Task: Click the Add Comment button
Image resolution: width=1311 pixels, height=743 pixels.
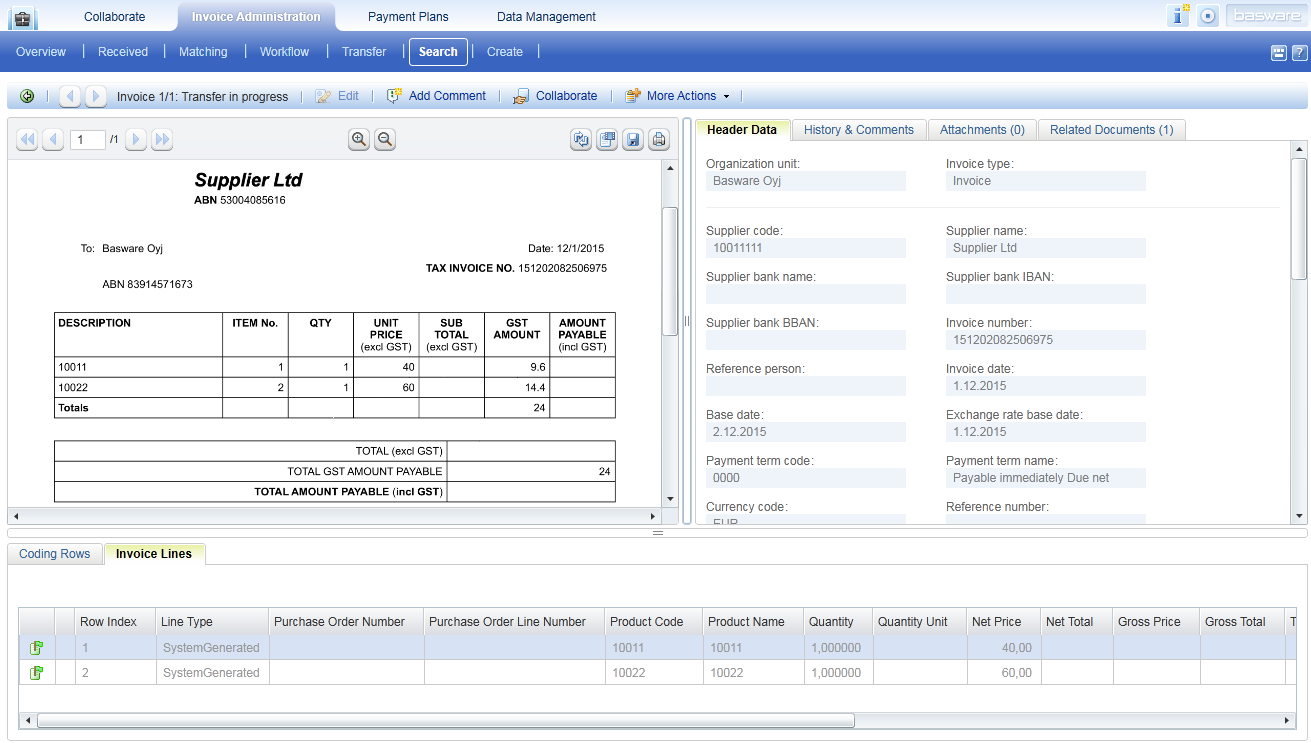Action: (x=437, y=96)
